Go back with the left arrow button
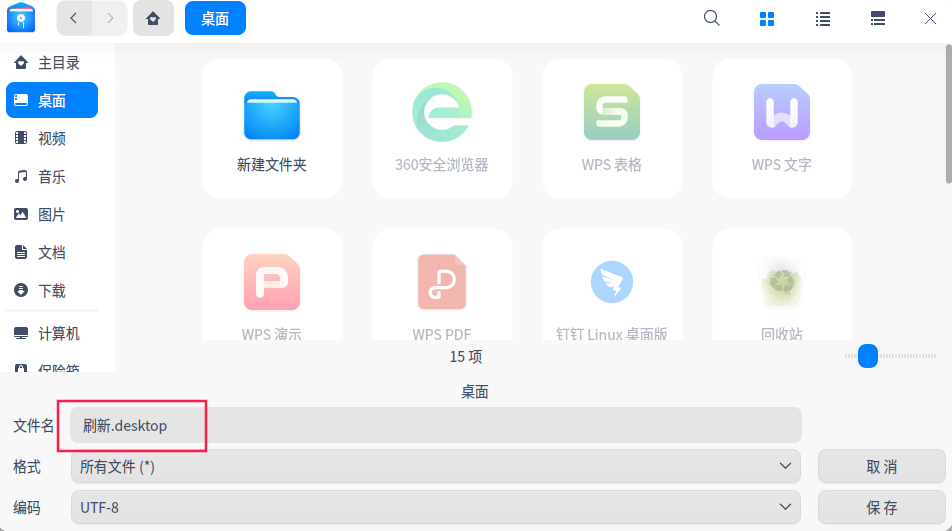 click(x=74, y=18)
